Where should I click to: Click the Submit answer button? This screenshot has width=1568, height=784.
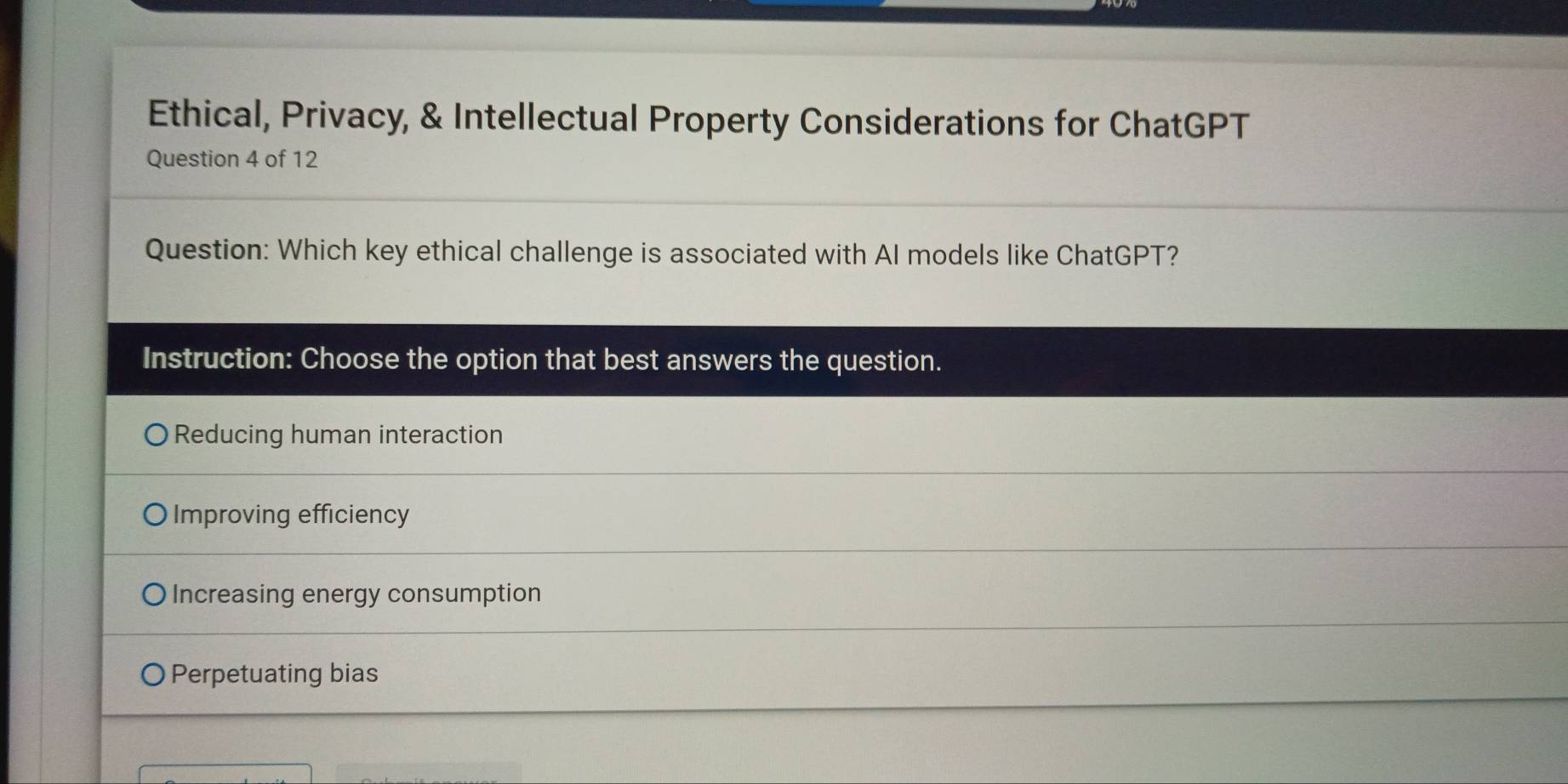point(423,777)
